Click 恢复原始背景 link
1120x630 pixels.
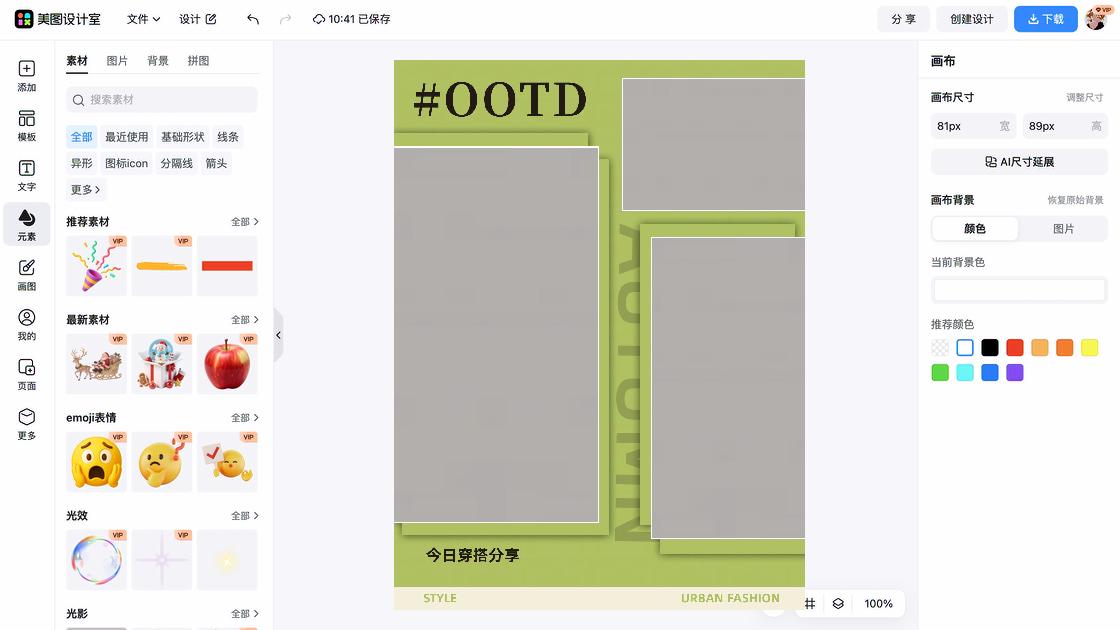(1075, 200)
